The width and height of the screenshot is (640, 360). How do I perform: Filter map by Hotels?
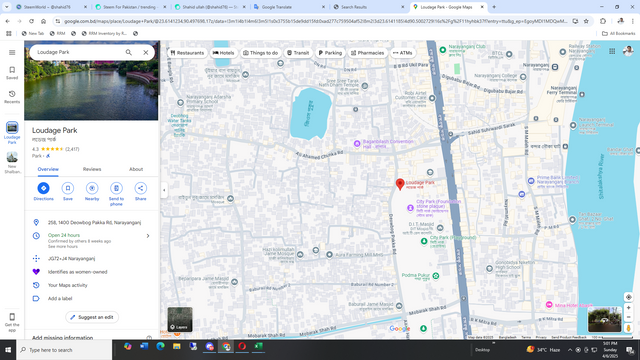click(223, 53)
